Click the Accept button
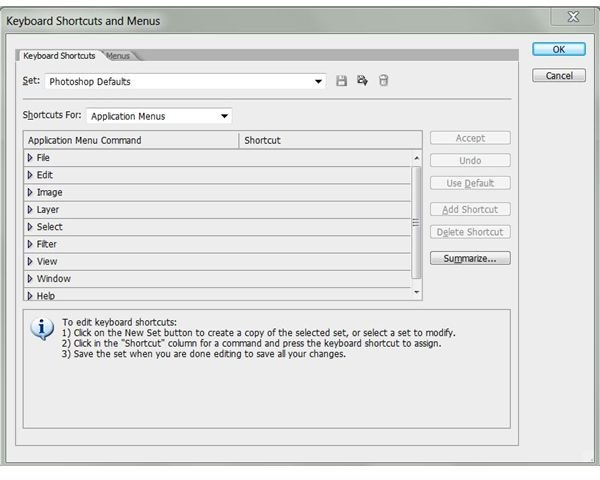The height and width of the screenshot is (480, 600). point(470,138)
